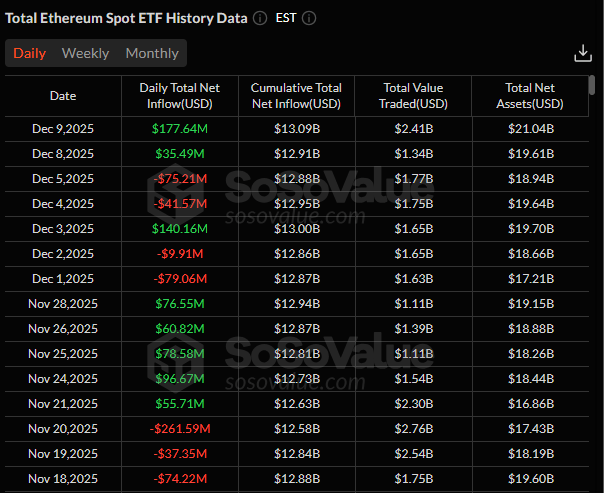Viewport: 604px width, 493px height.
Task: Click the info icon beside the ETF History title
Action: tap(260, 18)
